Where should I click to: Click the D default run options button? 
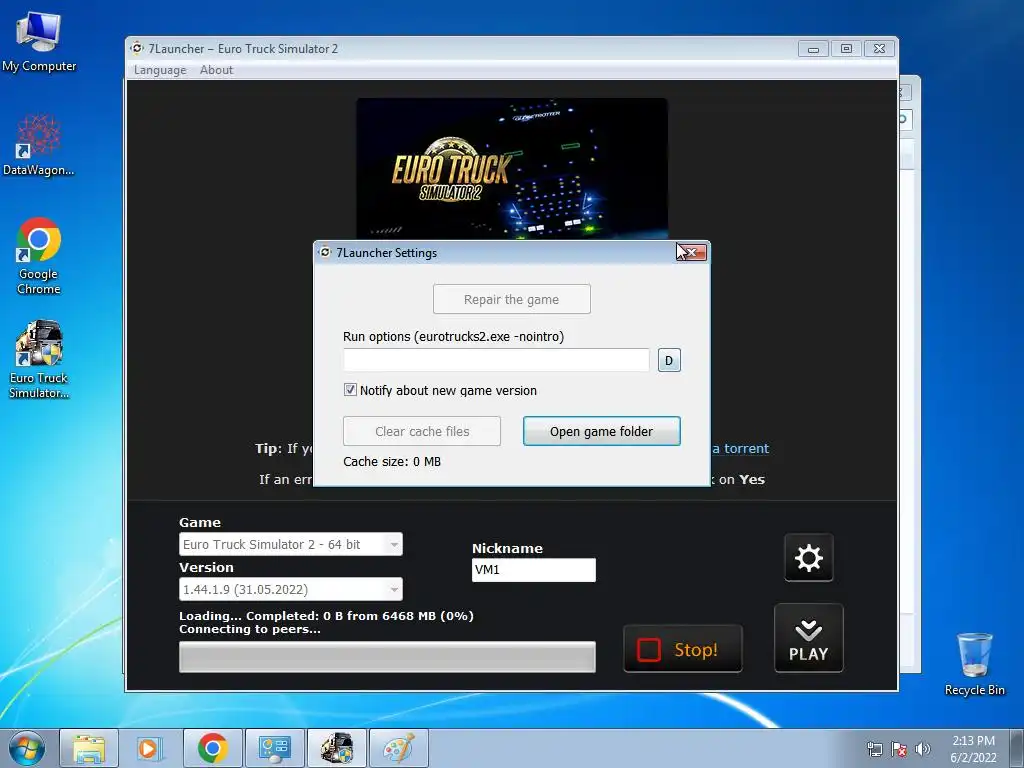(x=669, y=360)
